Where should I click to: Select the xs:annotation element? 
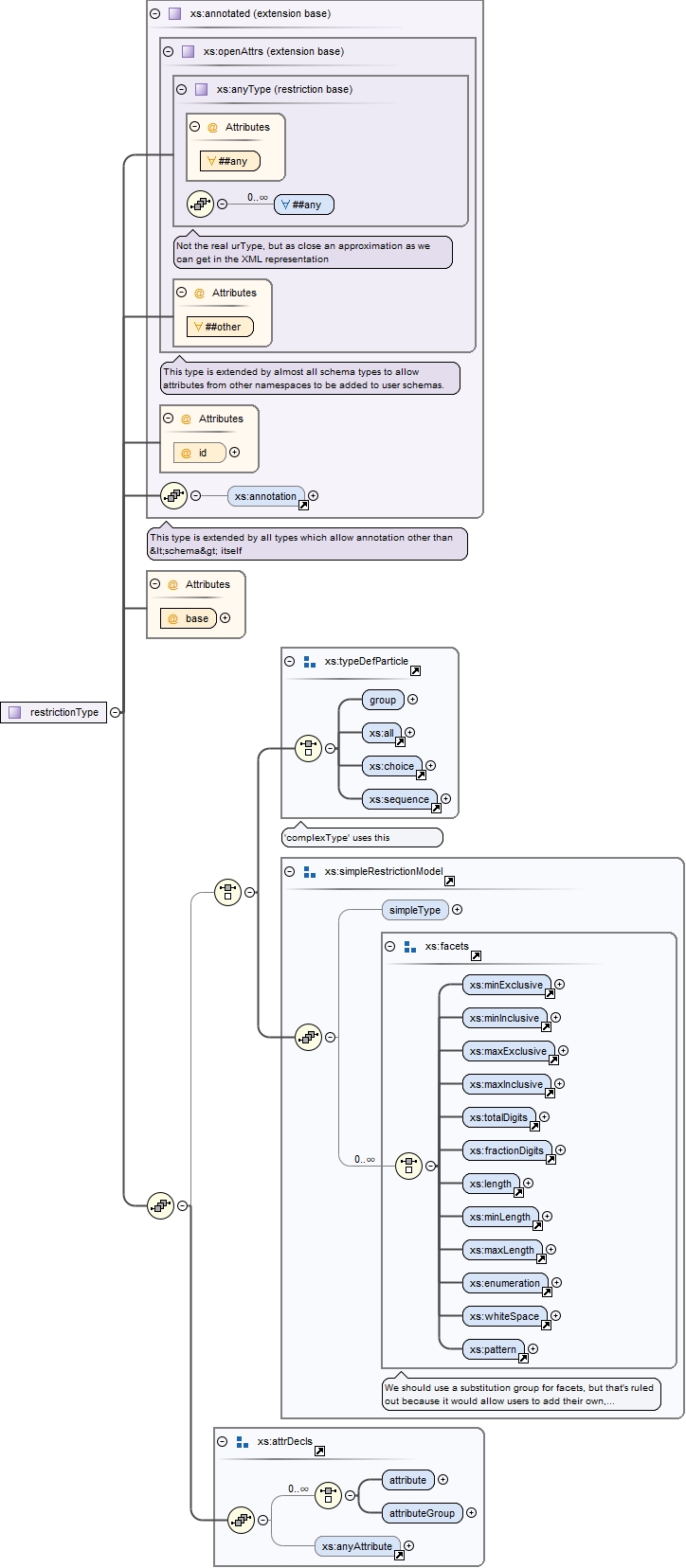pyautogui.click(x=267, y=496)
